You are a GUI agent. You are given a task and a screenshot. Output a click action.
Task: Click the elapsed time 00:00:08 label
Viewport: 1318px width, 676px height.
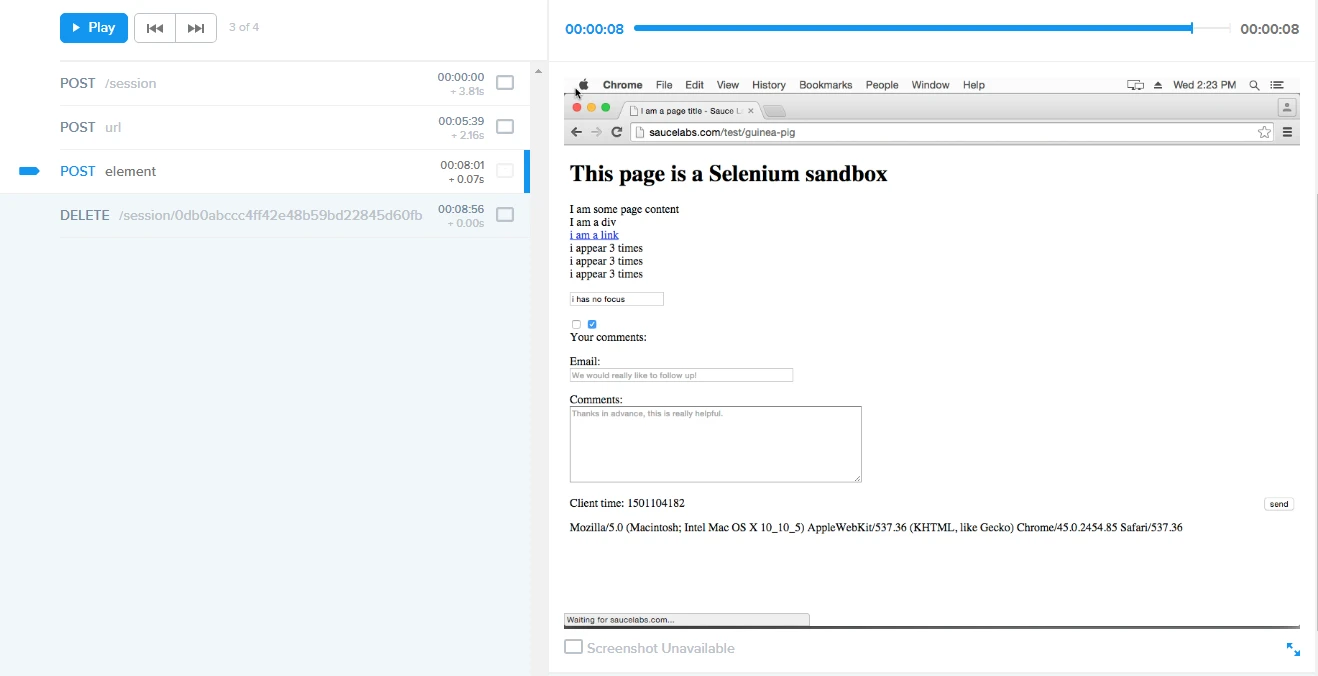[594, 29]
